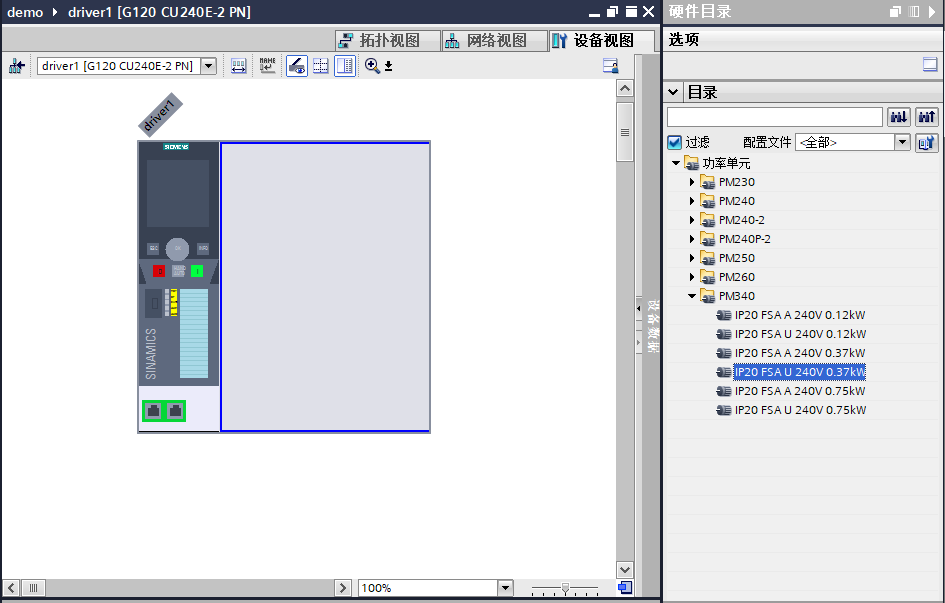The width and height of the screenshot is (945, 603).
Task: Switch to 网络视图 network view tab
Action: point(495,40)
